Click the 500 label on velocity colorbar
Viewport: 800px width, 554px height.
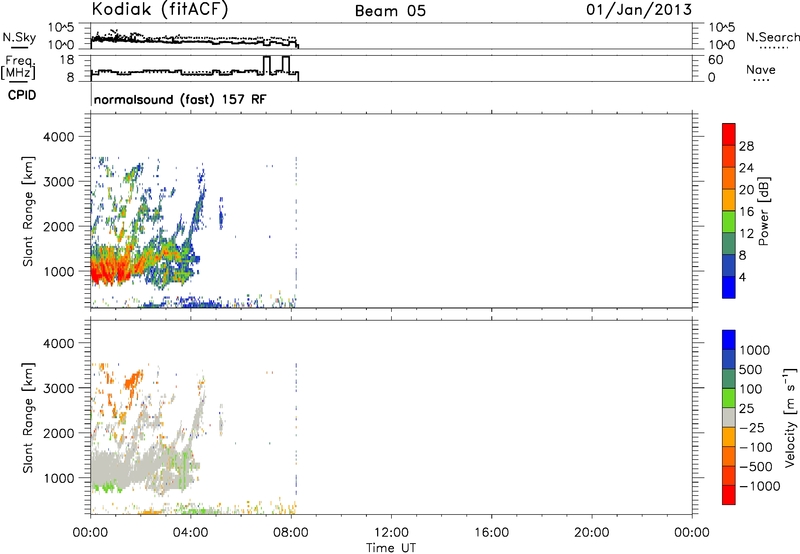click(750, 370)
